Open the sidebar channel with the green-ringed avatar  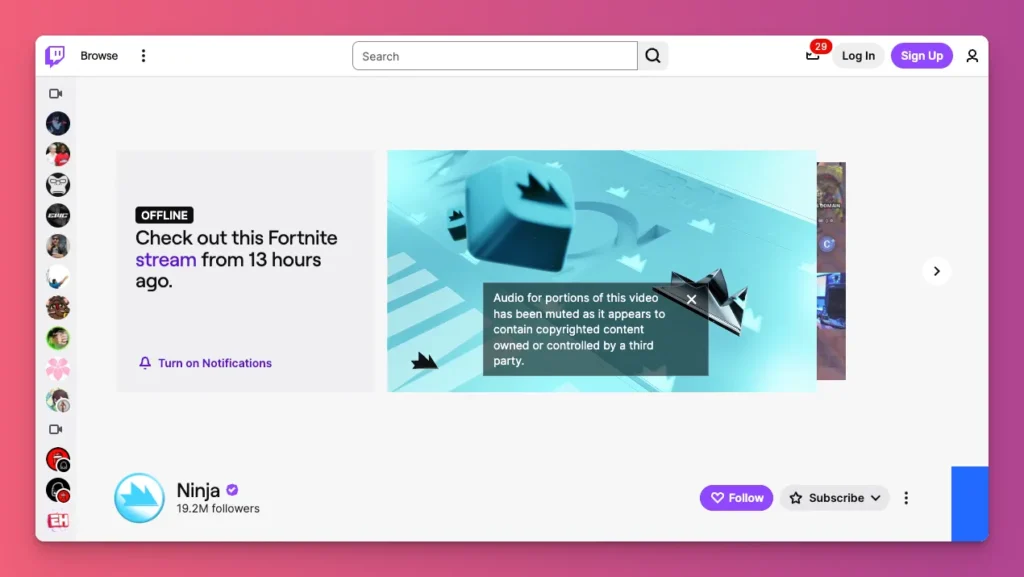pyautogui.click(x=58, y=338)
